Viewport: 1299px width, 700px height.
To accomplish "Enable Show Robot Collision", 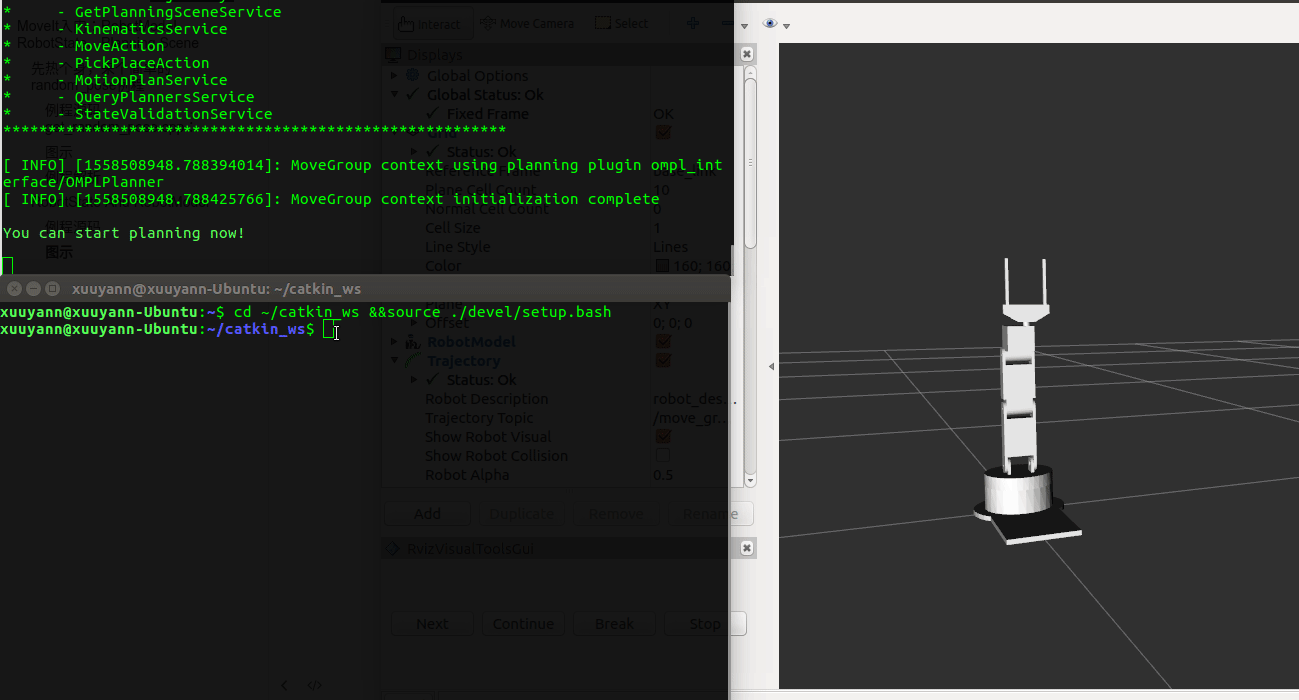I will (662, 455).
